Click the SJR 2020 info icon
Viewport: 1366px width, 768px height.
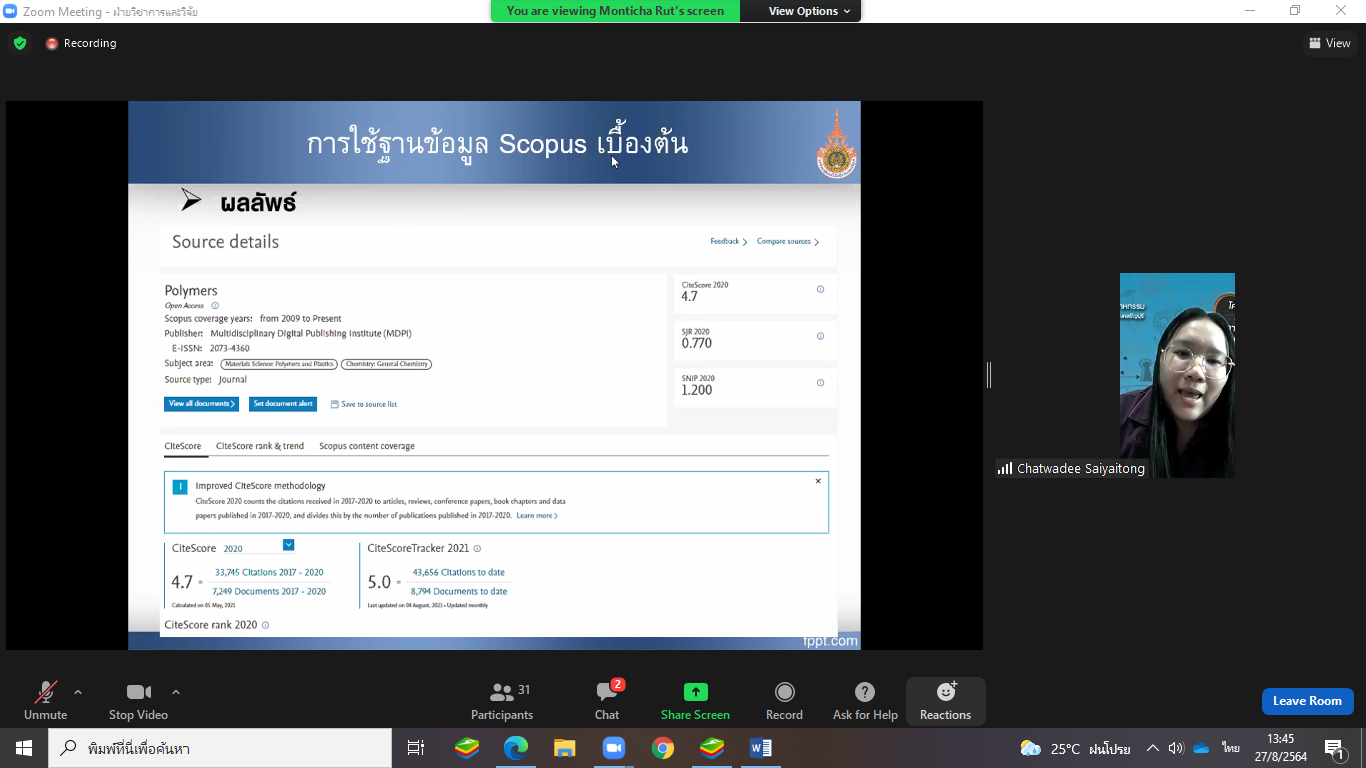[x=820, y=336]
